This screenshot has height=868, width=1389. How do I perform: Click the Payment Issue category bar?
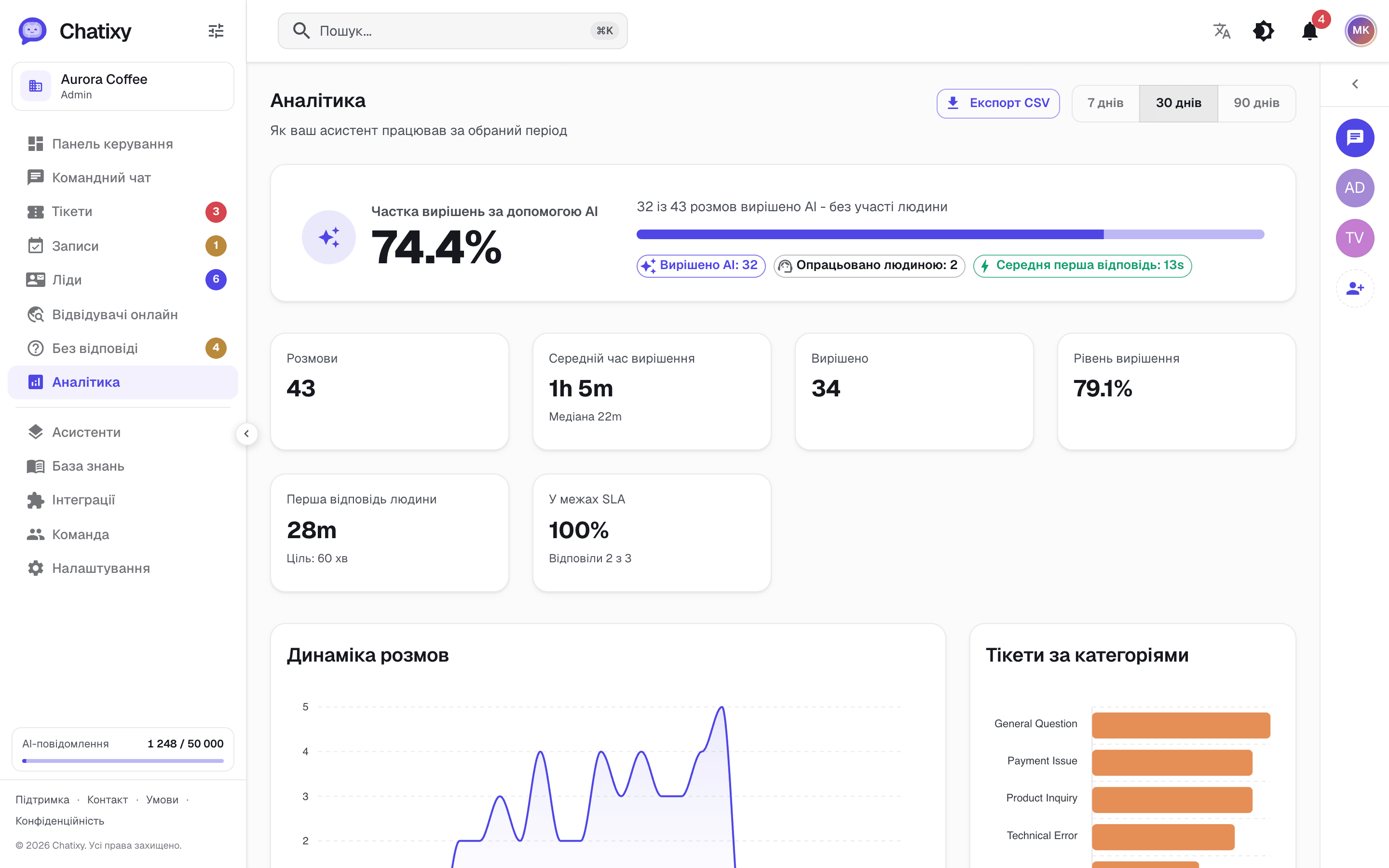(1172, 762)
